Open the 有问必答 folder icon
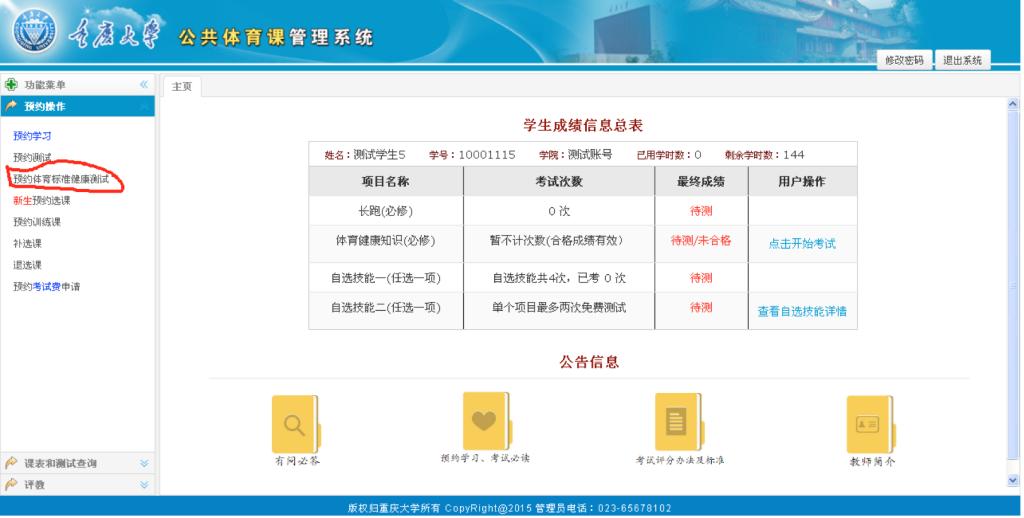The width and height of the screenshot is (1024, 518). click(295, 424)
